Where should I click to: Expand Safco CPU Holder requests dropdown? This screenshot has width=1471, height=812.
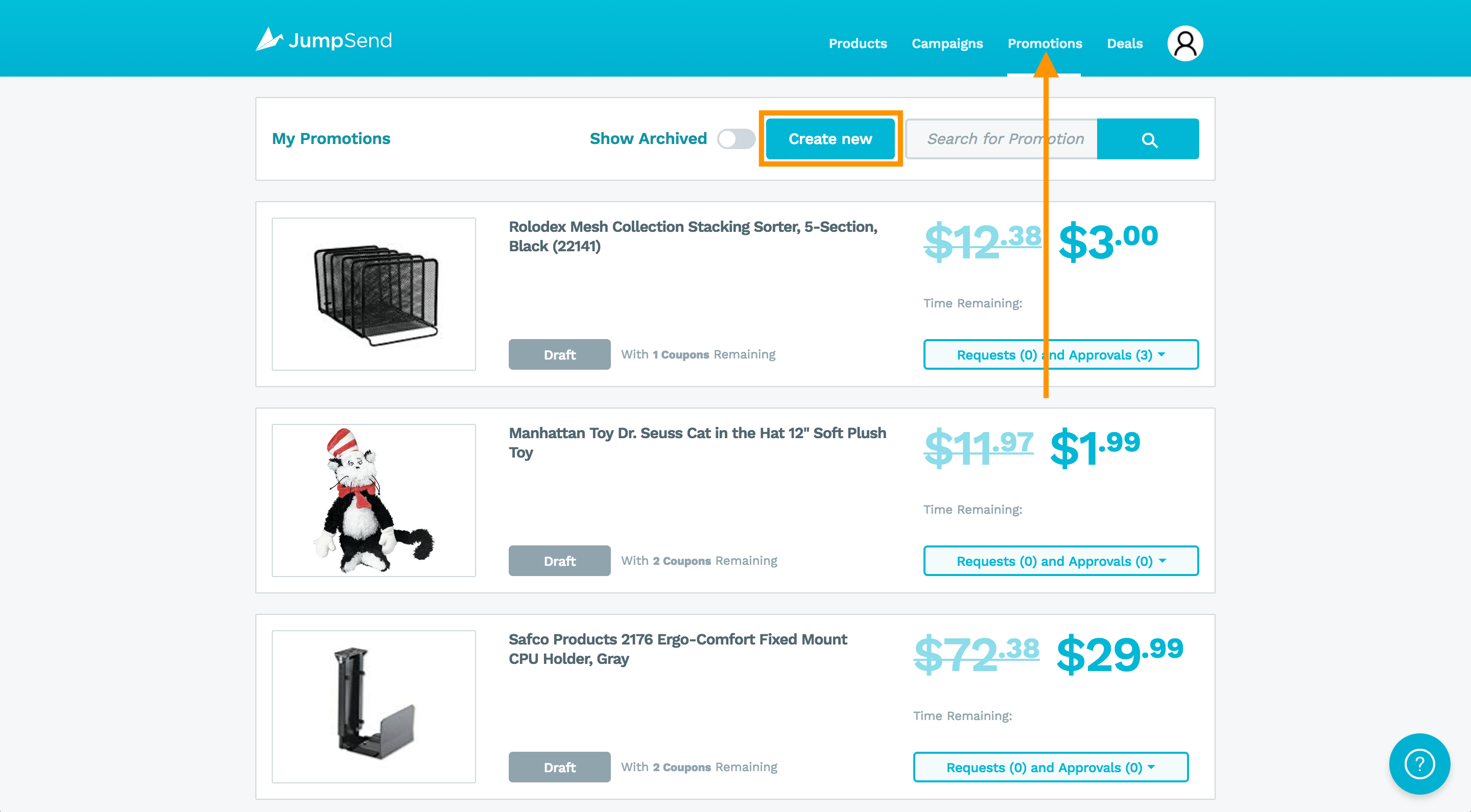[x=1050, y=767]
